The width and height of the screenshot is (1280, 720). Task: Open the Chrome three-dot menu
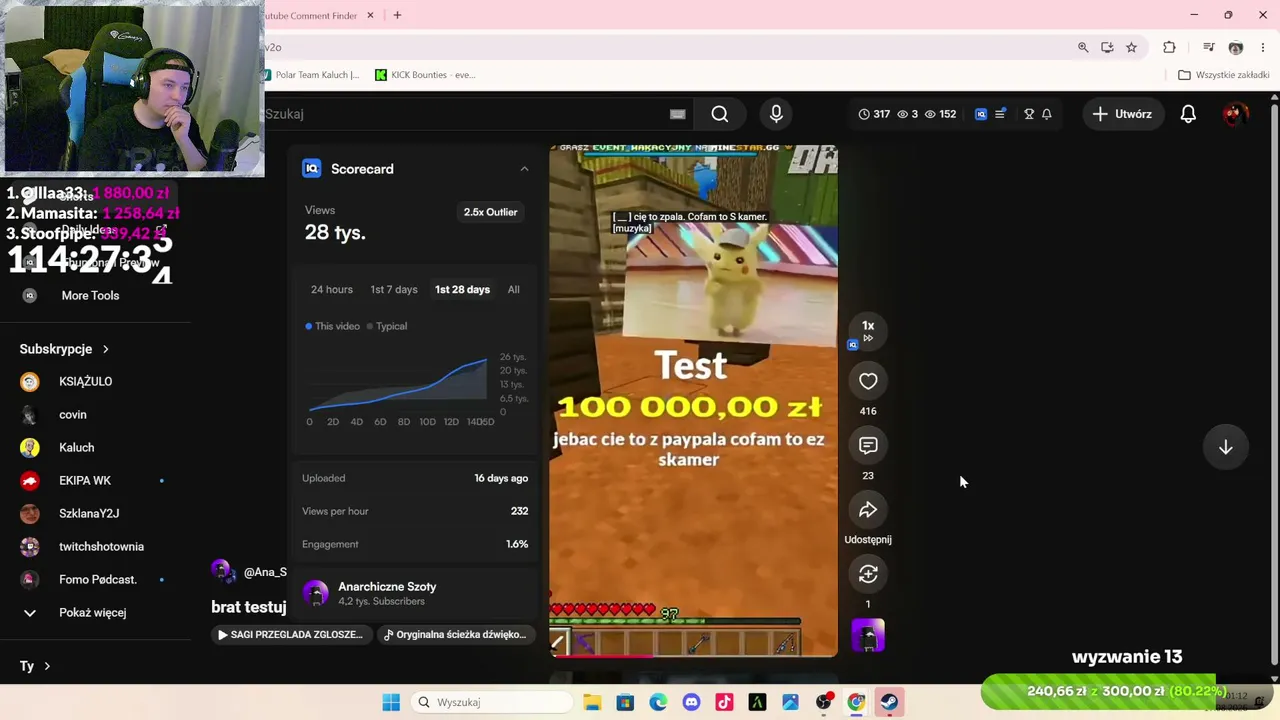point(1264,47)
